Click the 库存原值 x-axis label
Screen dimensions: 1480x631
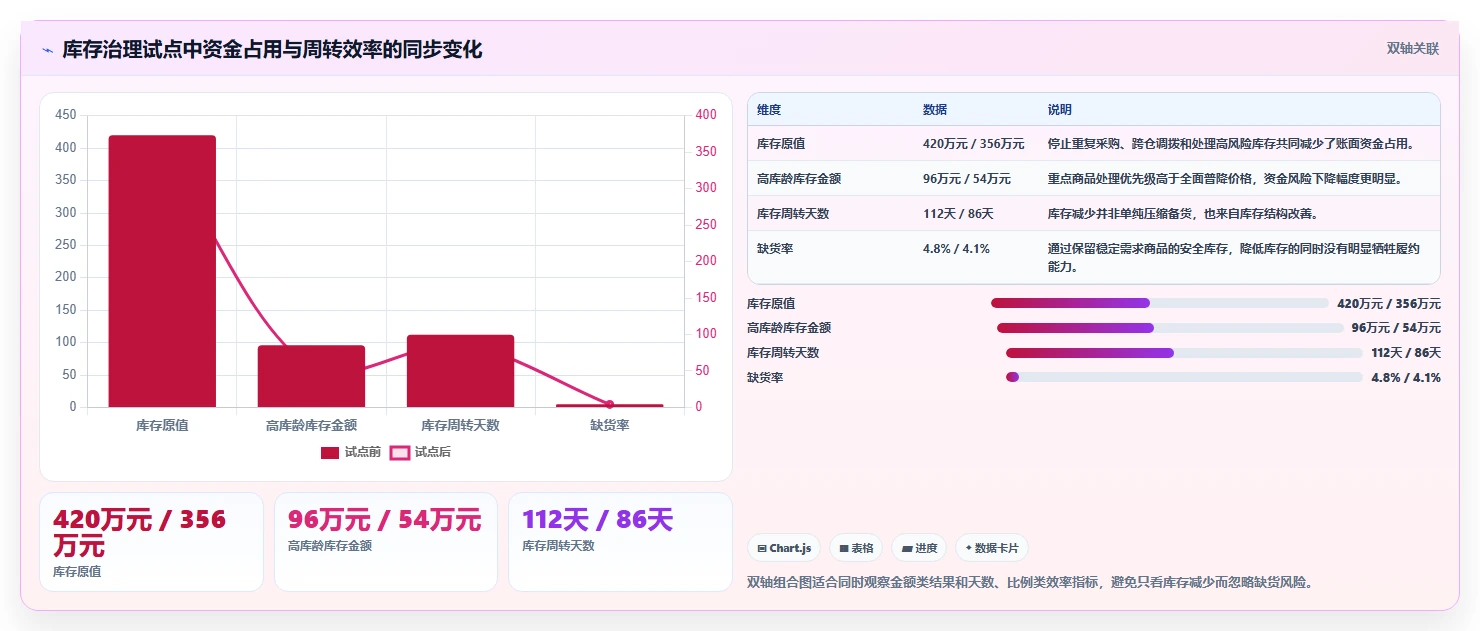click(162, 425)
